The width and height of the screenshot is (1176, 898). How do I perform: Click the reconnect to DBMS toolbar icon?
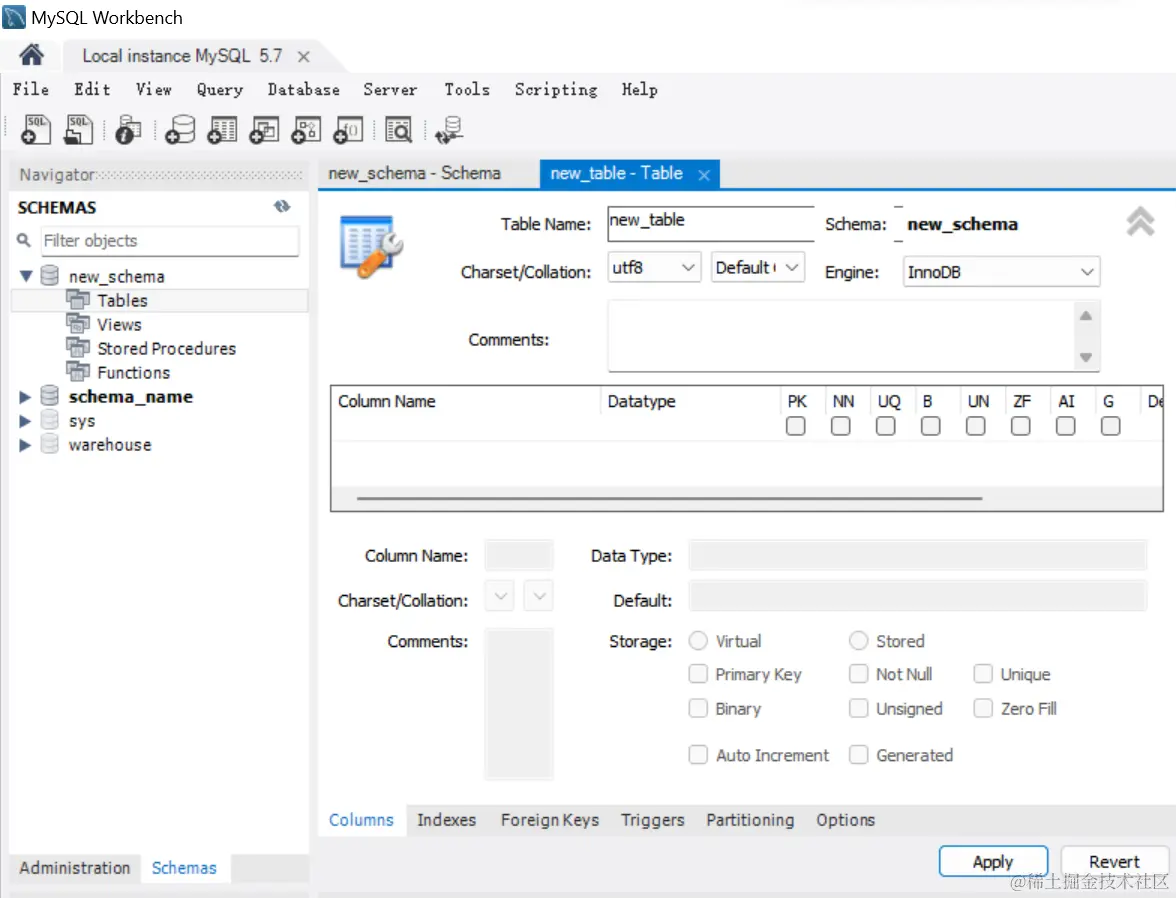[x=449, y=129]
